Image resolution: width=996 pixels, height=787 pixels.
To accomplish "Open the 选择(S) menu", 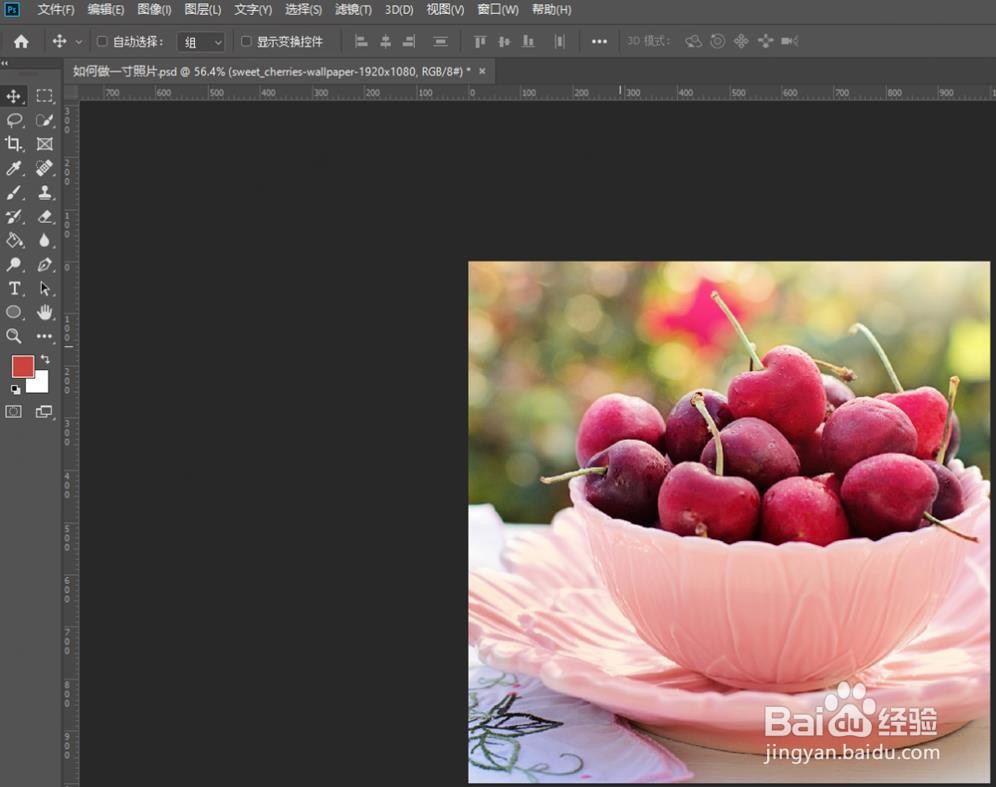I will point(303,10).
